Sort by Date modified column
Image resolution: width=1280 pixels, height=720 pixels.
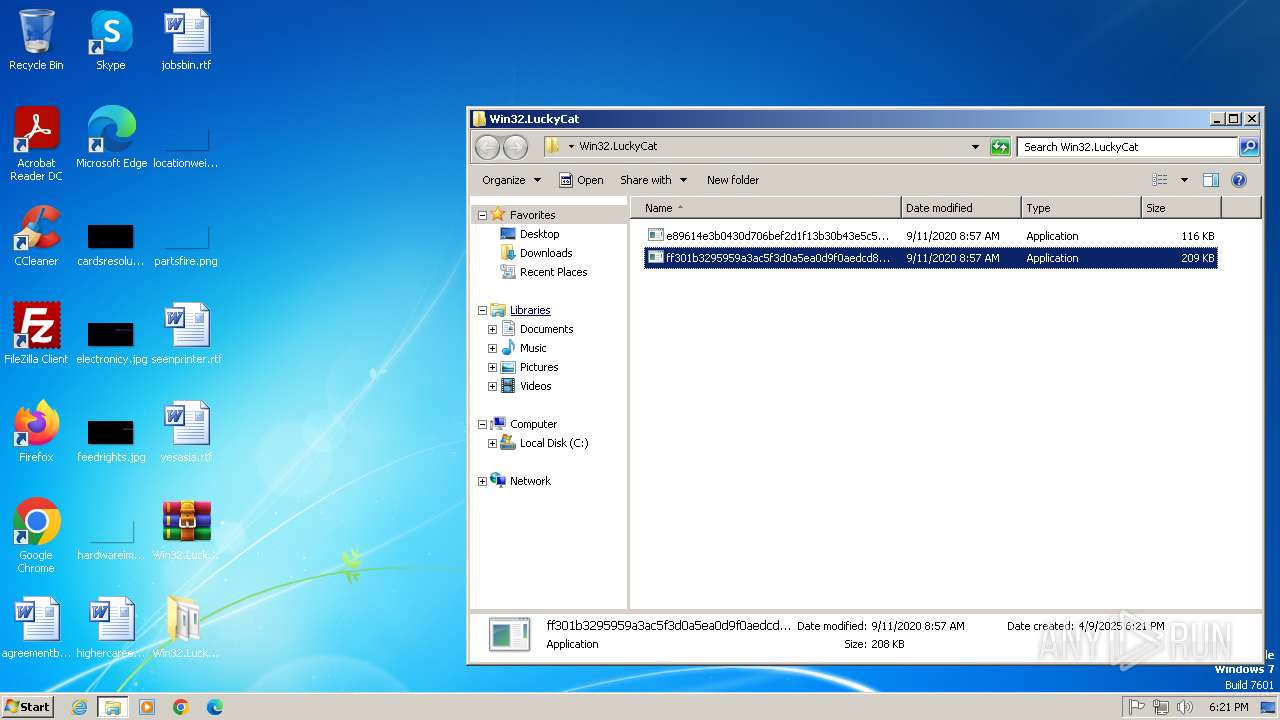(961, 208)
